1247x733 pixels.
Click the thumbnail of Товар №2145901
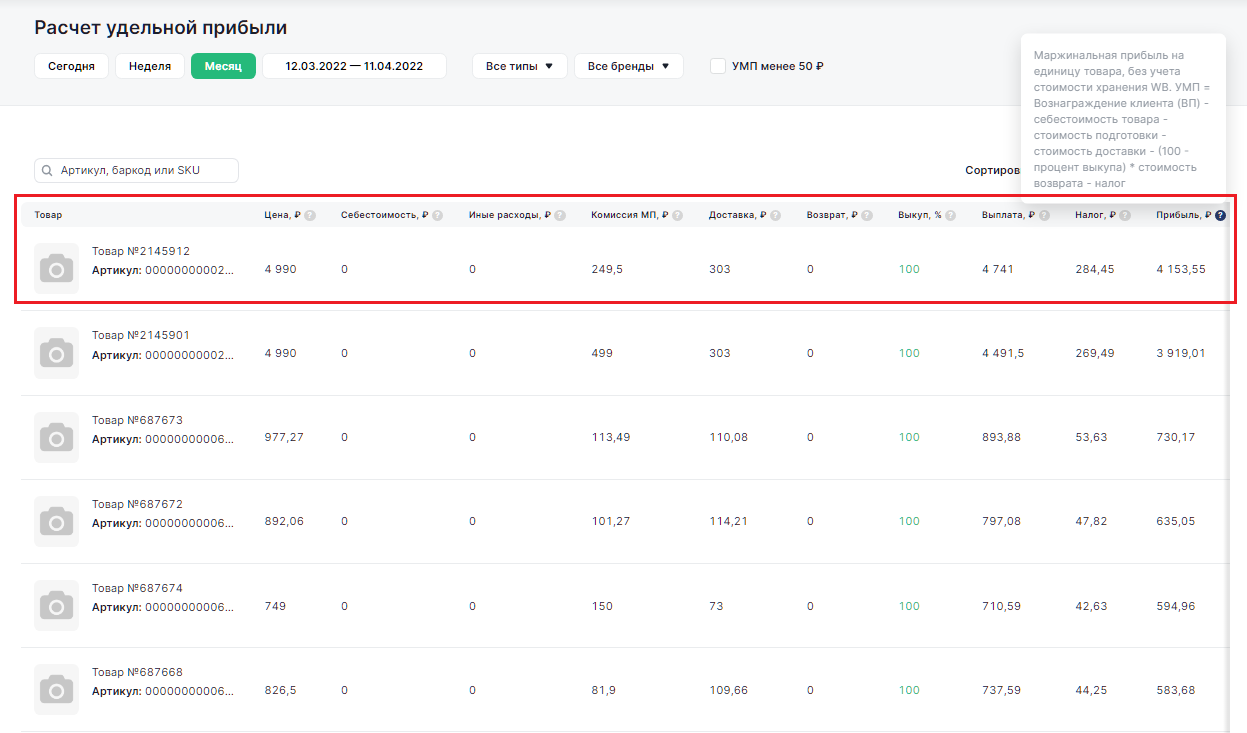click(x=56, y=353)
